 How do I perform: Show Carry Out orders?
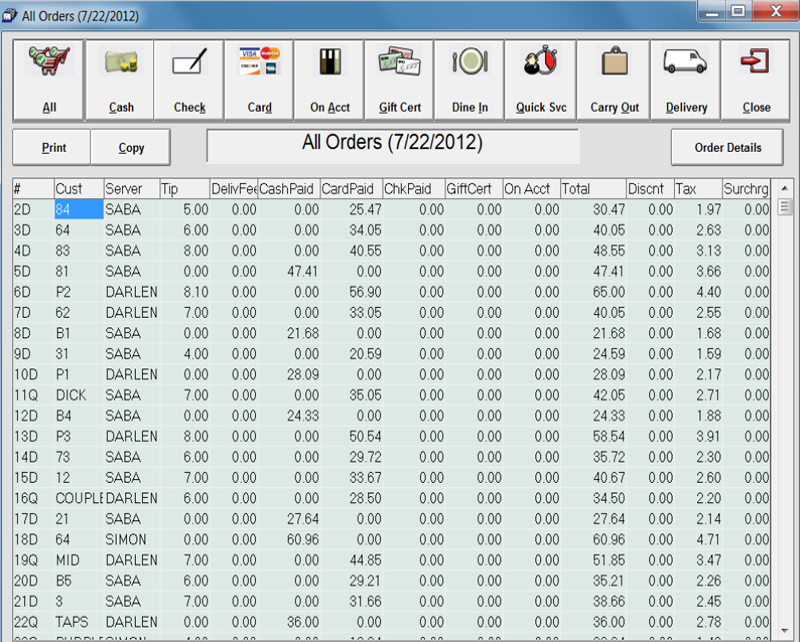(x=614, y=80)
